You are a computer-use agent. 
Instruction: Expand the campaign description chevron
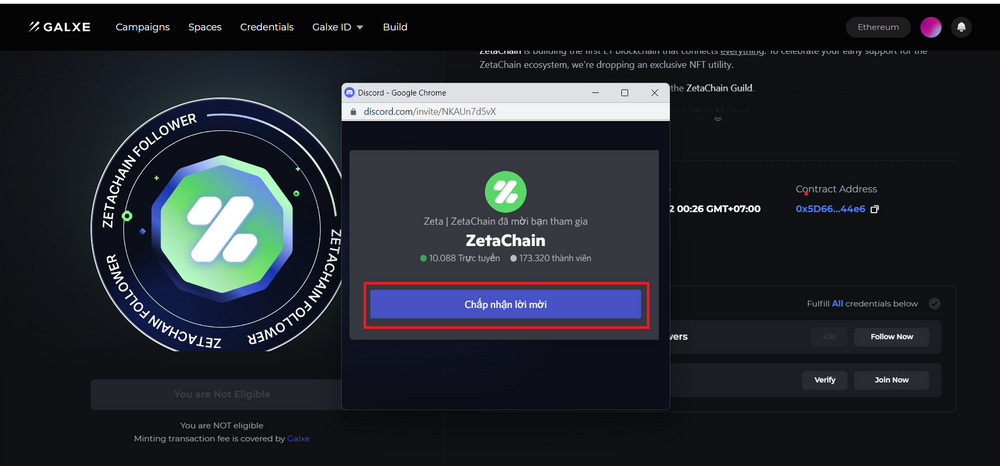coord(717,119)
